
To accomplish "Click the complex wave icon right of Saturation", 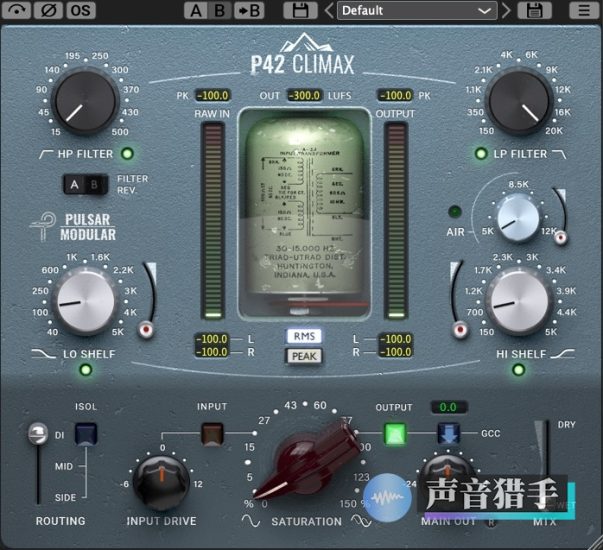I will 361,521.
